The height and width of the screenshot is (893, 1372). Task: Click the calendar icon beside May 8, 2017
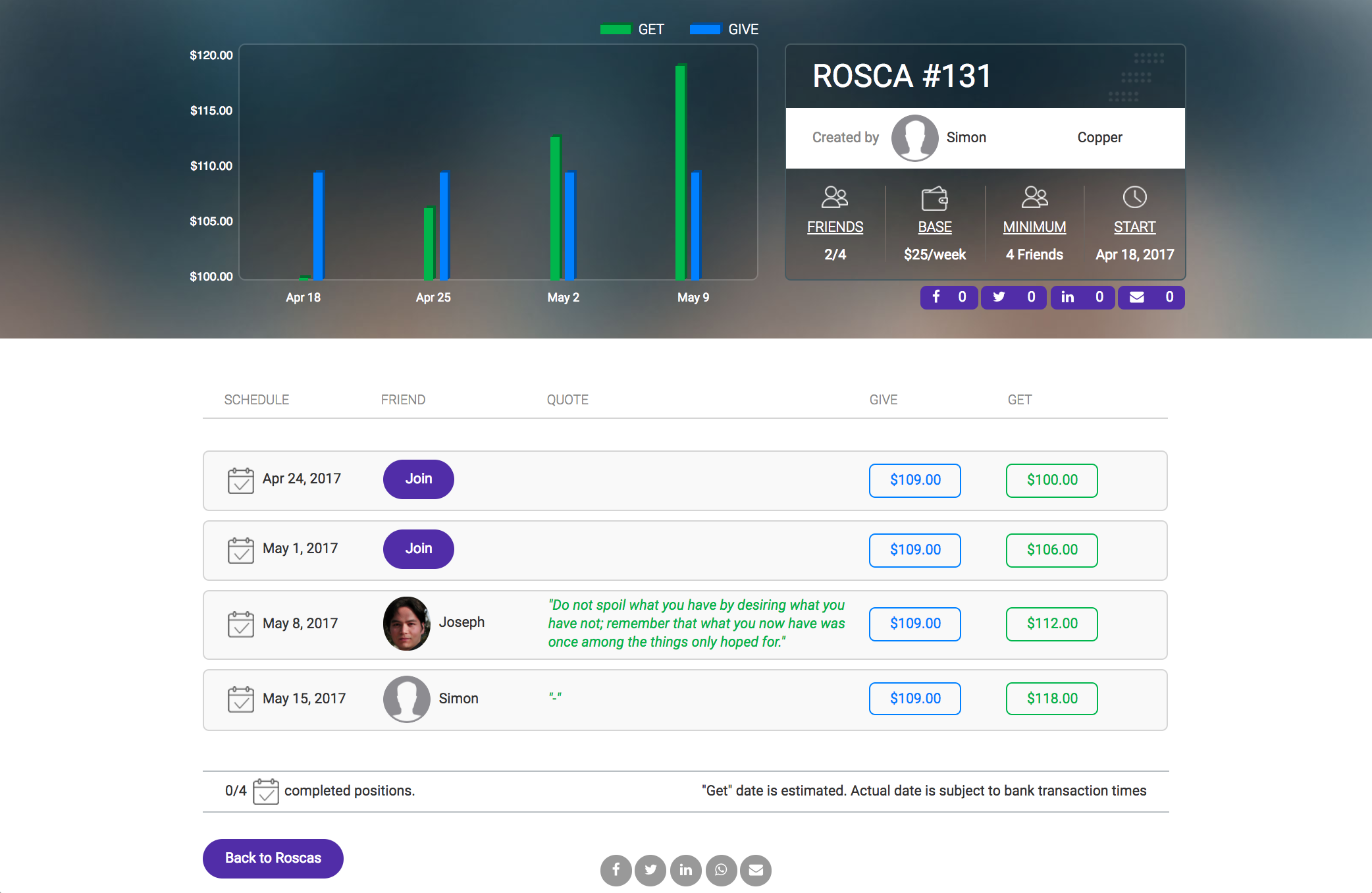click(x=241, y=624)
